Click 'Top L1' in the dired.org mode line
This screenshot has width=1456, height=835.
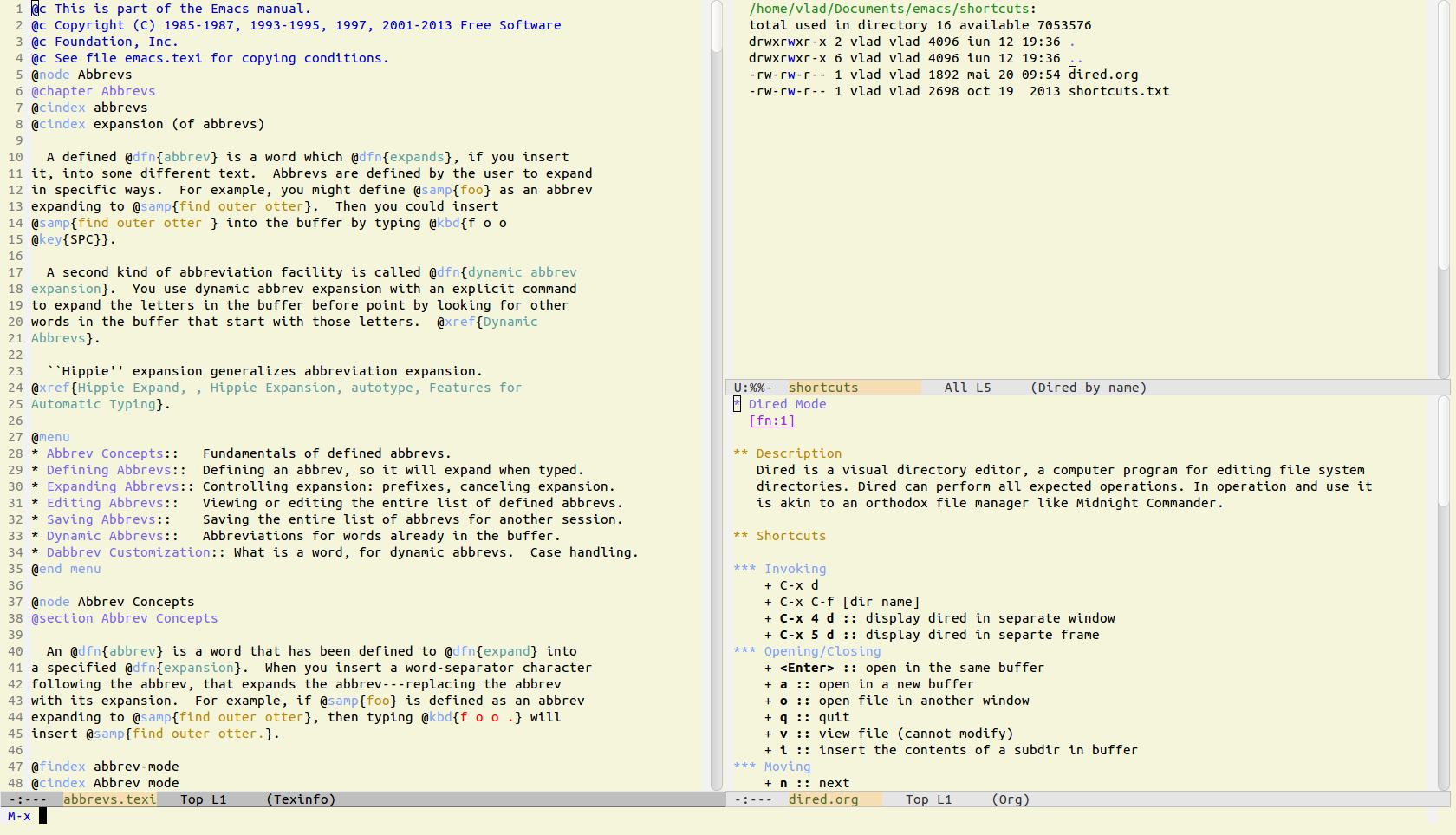coord(928,799)
